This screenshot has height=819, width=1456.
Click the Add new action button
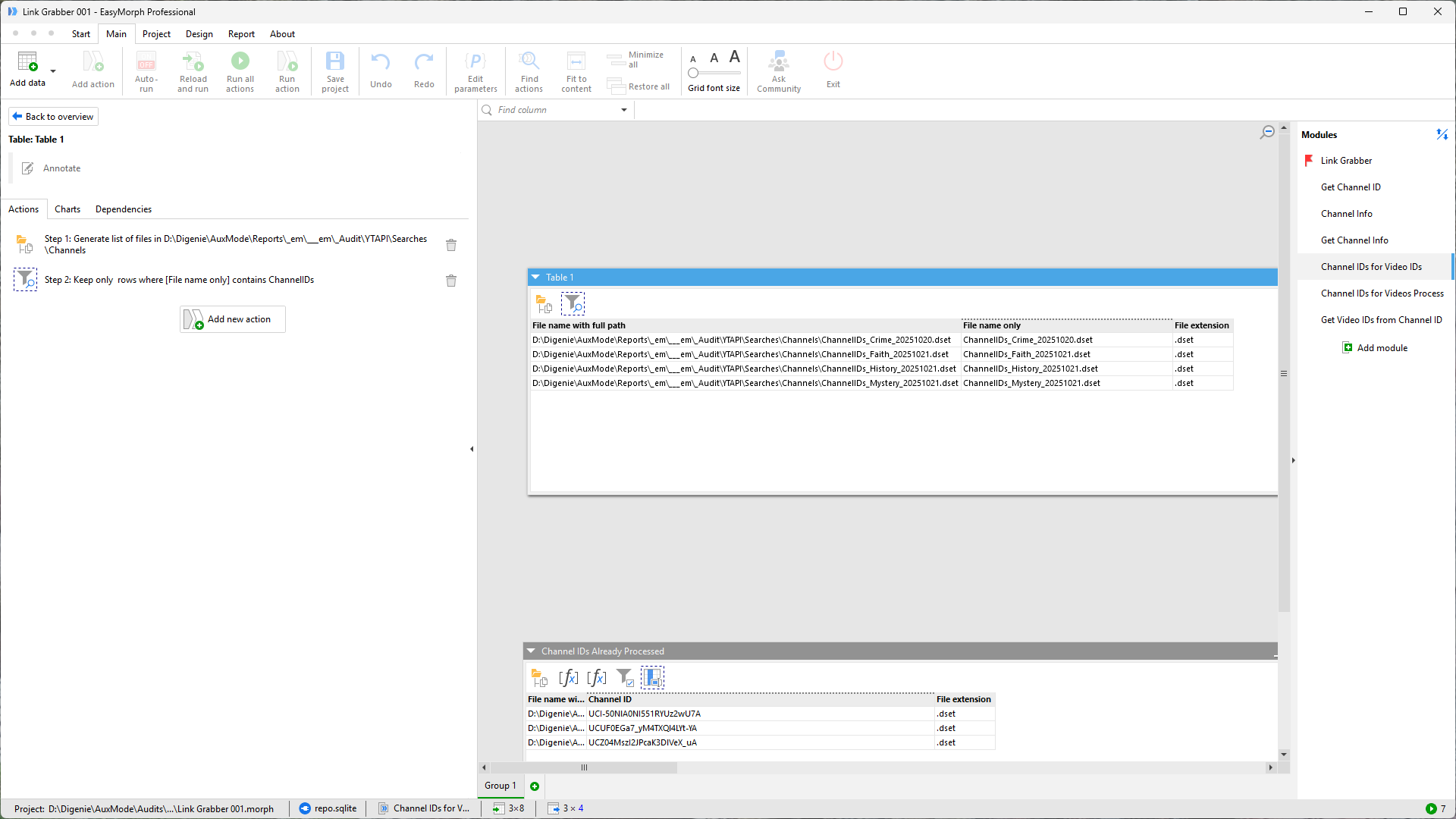[233, 319]
